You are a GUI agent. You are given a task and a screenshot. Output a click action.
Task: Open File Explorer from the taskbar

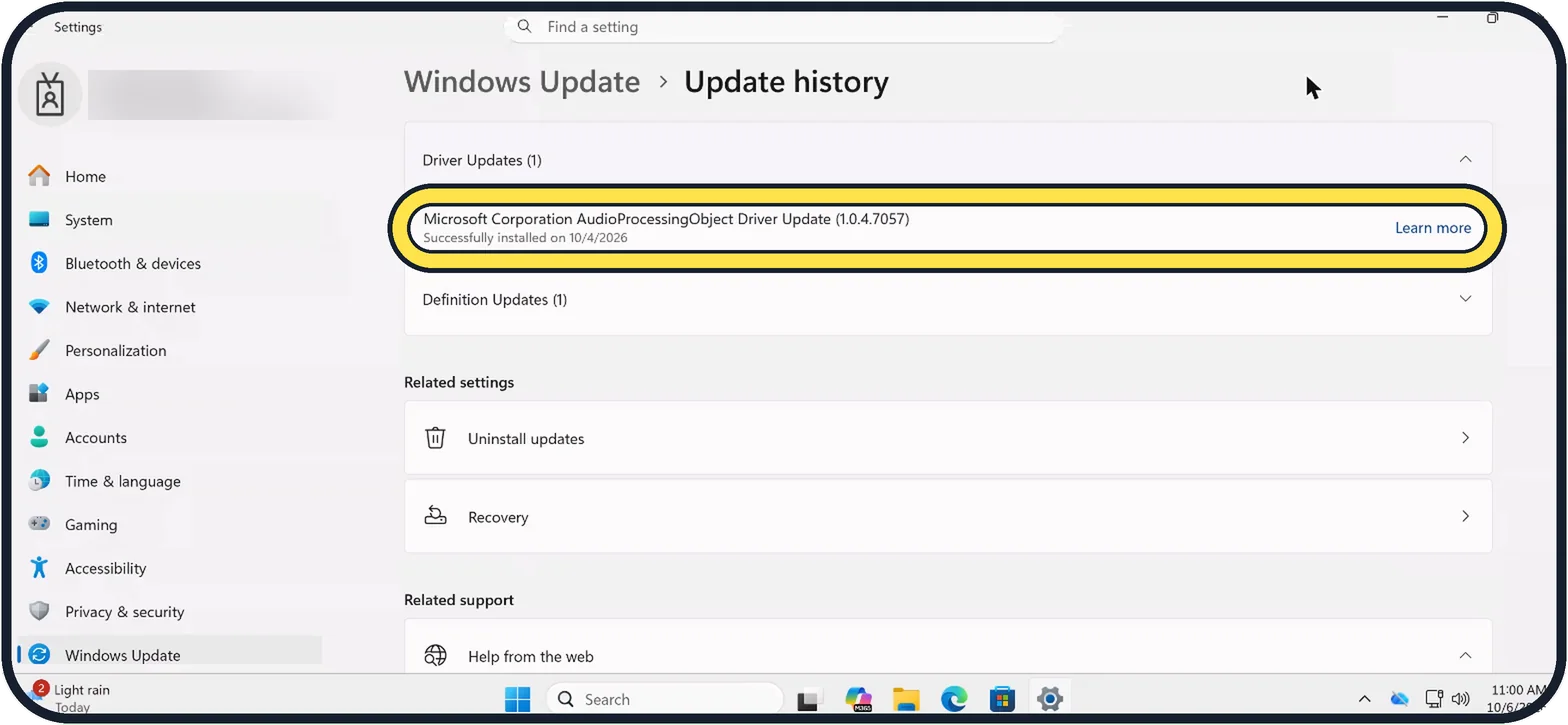[x=906, y=699]
